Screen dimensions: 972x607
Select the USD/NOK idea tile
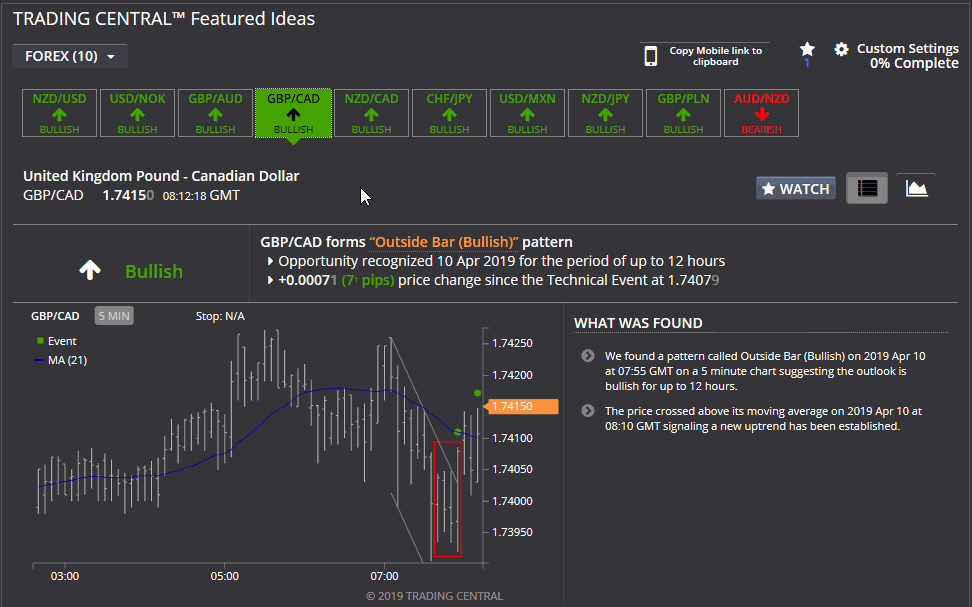[138, 113]
